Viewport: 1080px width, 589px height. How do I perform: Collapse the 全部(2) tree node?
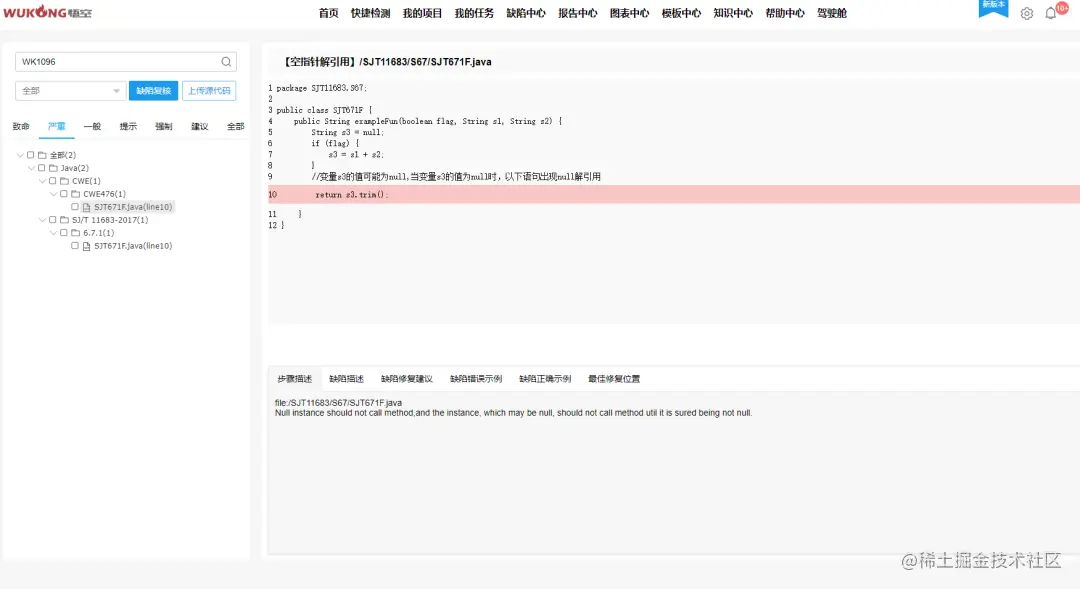(x=20, y=155)
